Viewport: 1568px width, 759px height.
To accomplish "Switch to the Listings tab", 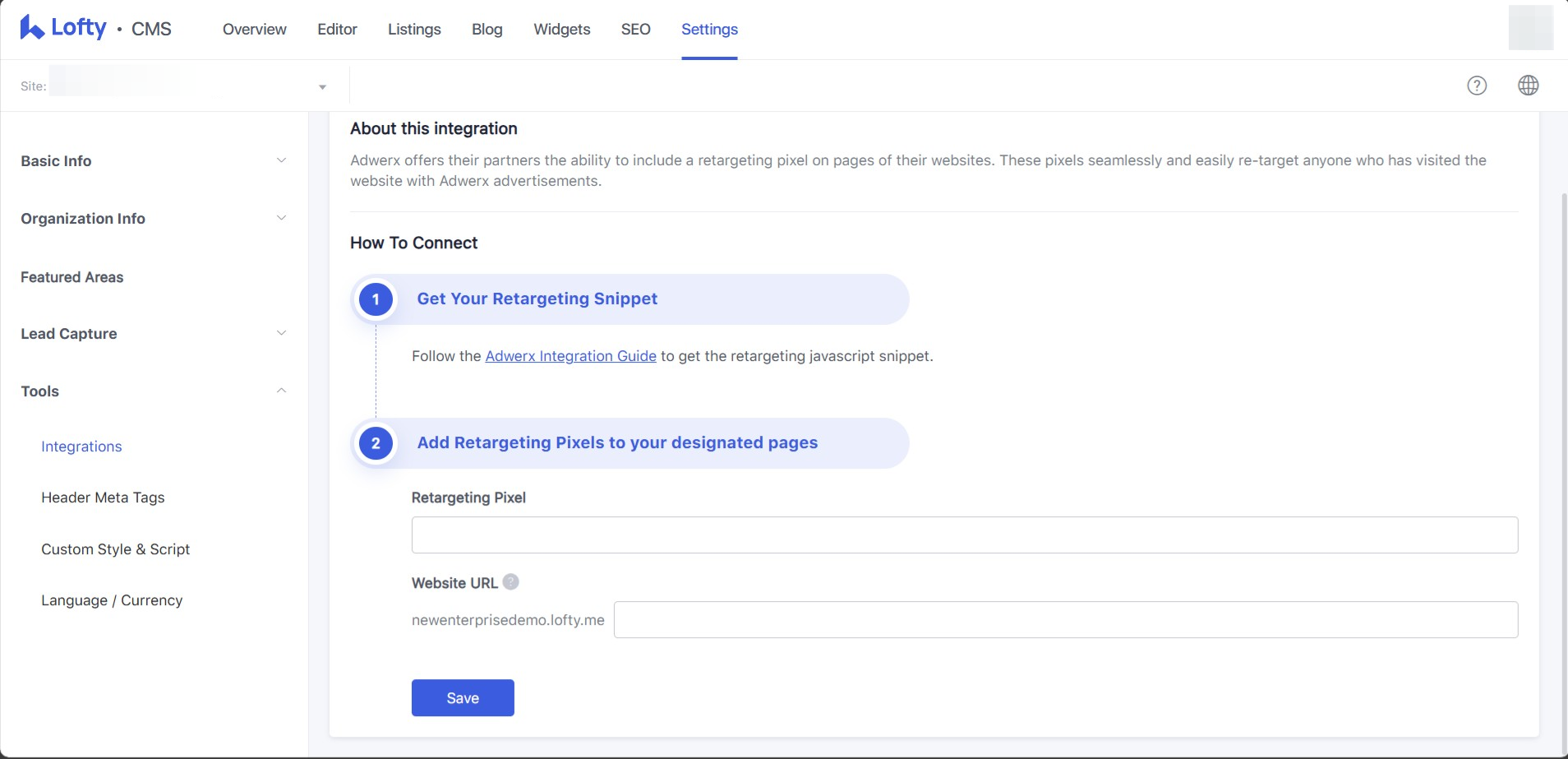I will pos(414,30).
